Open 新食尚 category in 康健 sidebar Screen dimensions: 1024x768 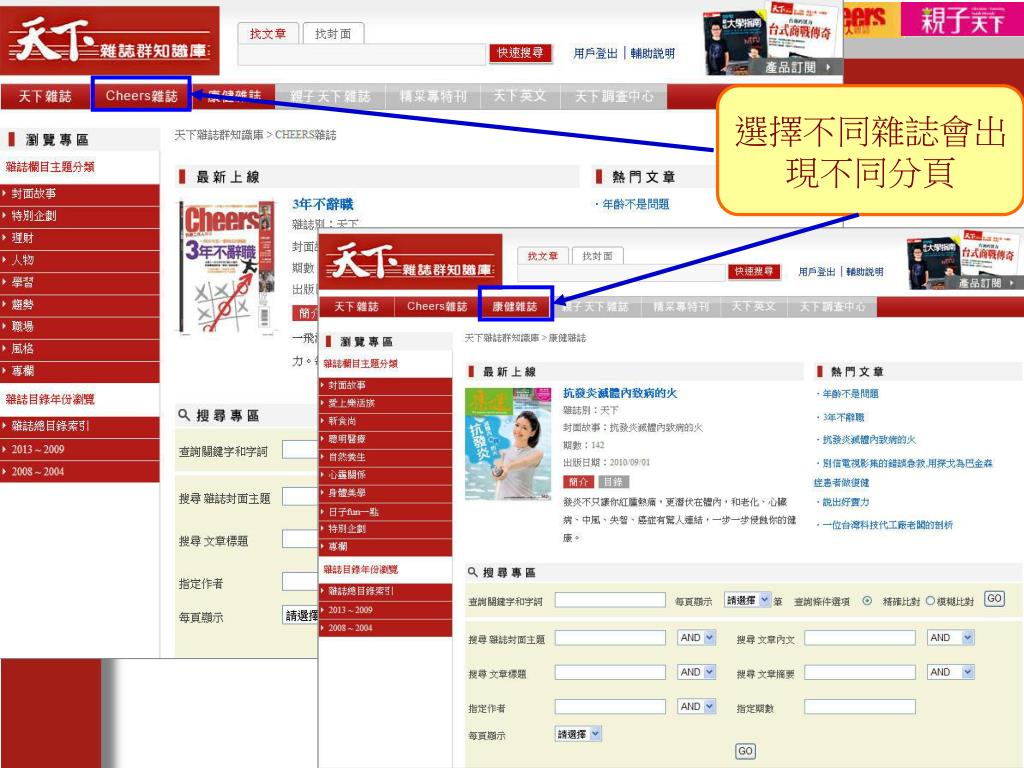[x=386, y=421]
